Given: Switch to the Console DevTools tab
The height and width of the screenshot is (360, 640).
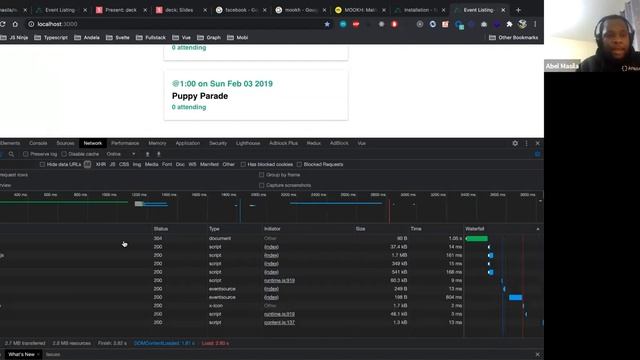Looking at the screenshot, I should (x=38, y=143).
